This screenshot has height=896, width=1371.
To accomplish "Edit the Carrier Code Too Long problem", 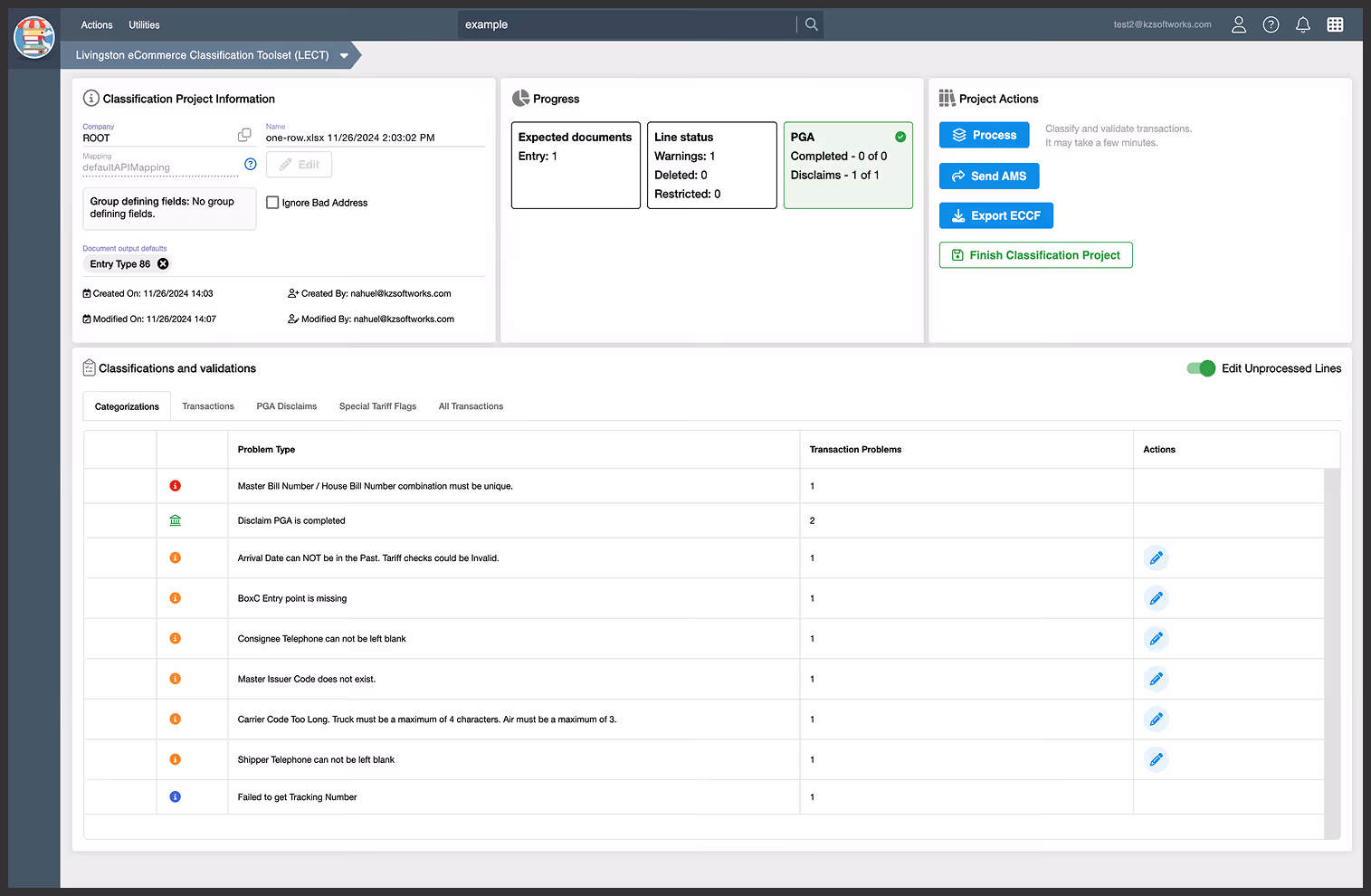I will click(1156, 720).
